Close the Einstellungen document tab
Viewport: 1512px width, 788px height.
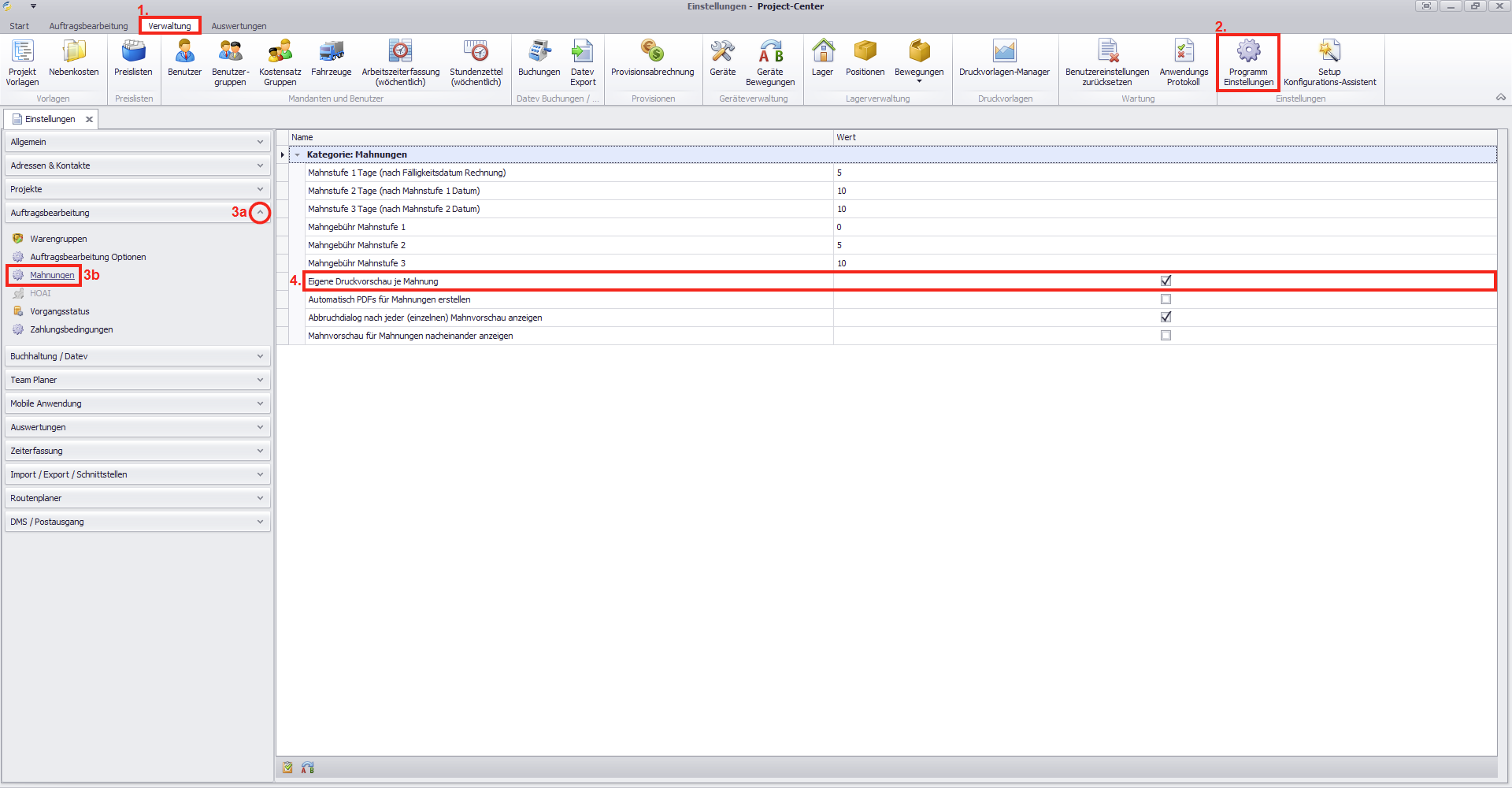90,120
